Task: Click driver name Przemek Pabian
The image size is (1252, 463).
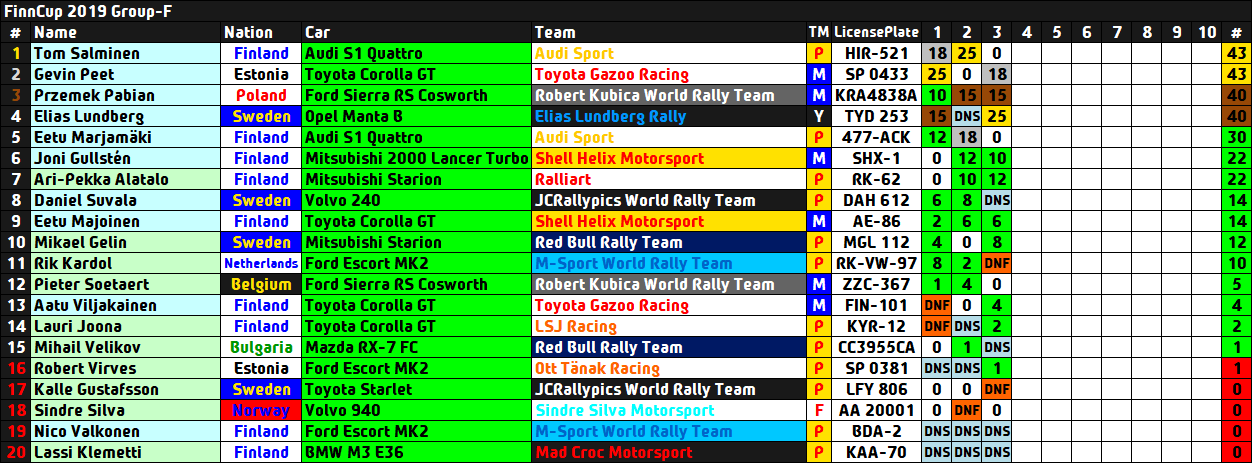Action: [94, 95]
